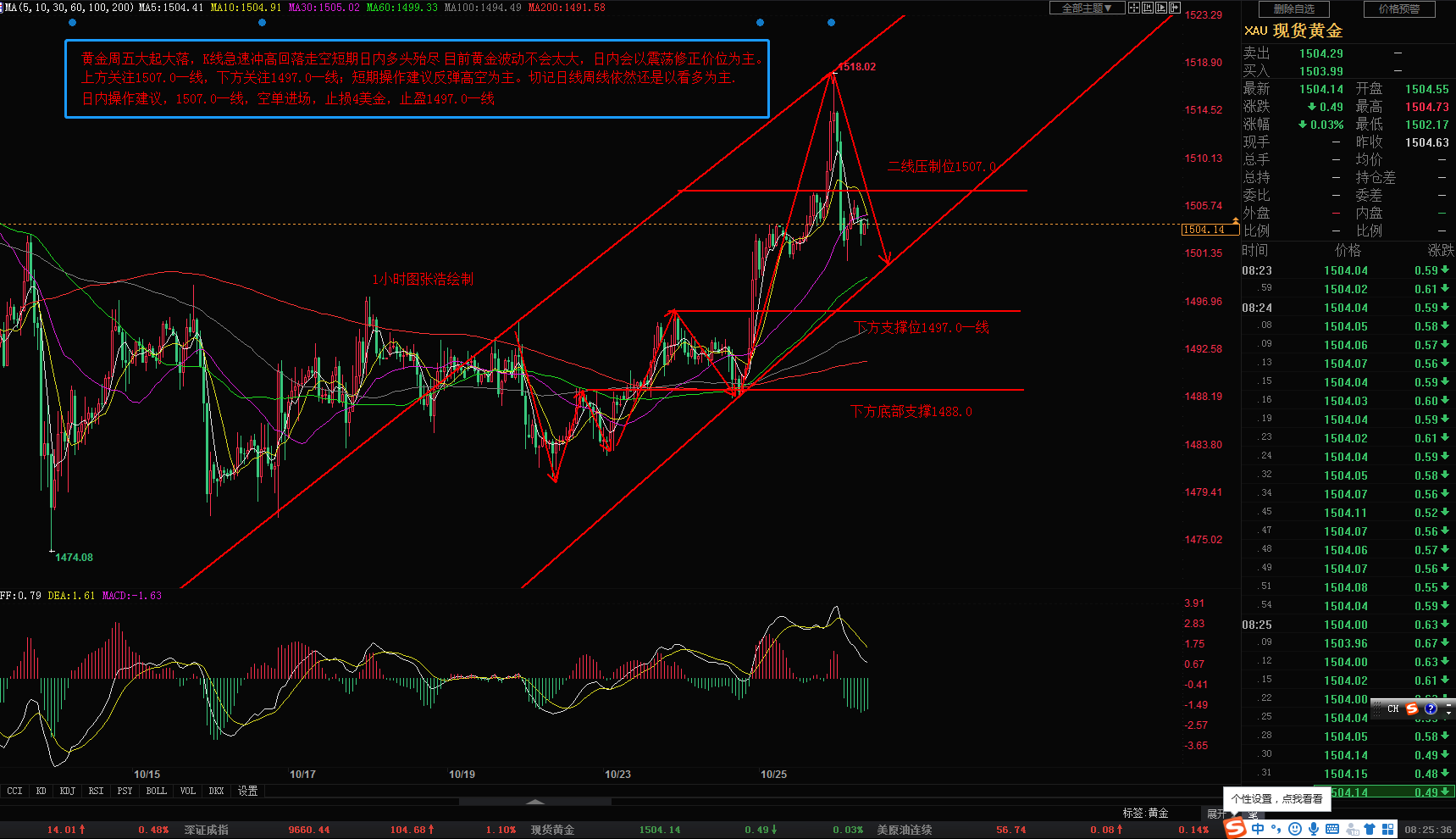Click the MA200:1491.58 legend label

tap(567, 8)
